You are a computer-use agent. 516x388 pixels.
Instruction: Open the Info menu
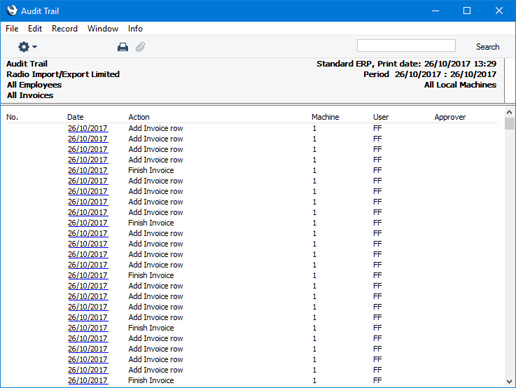[135, 29]
